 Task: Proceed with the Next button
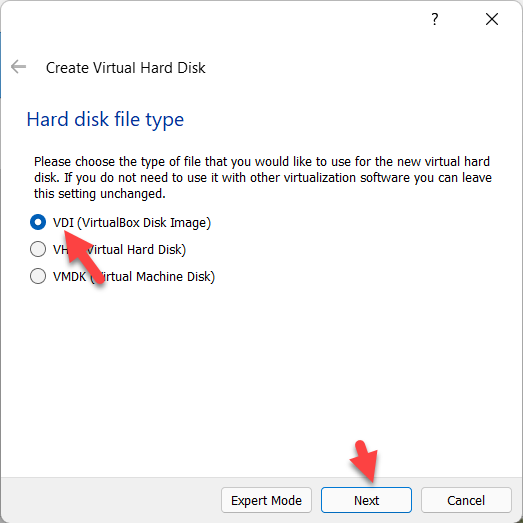[366, 500]
